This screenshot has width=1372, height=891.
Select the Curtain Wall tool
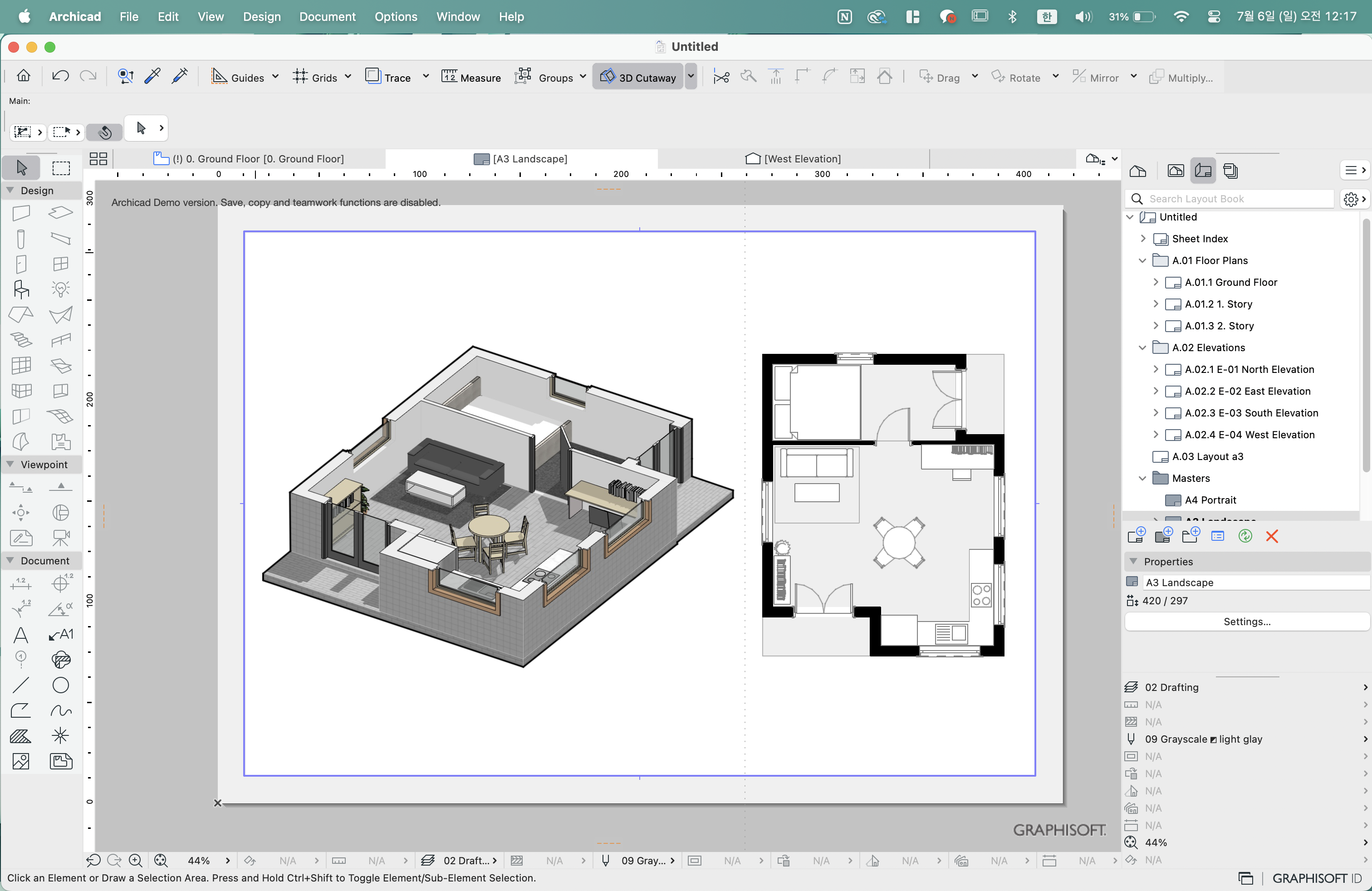(21, 365)
